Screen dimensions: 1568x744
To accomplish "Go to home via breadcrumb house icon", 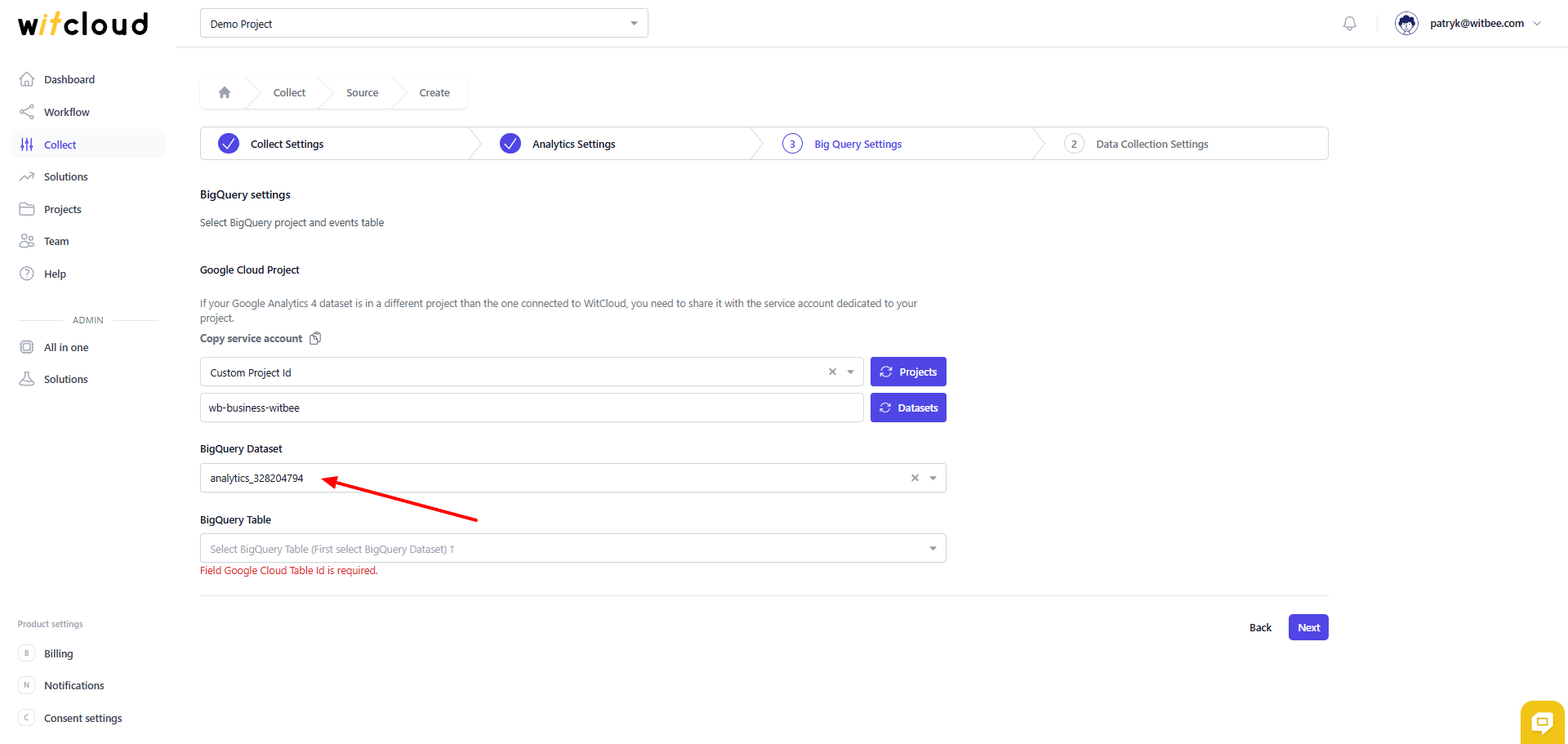I will [225, 92].
